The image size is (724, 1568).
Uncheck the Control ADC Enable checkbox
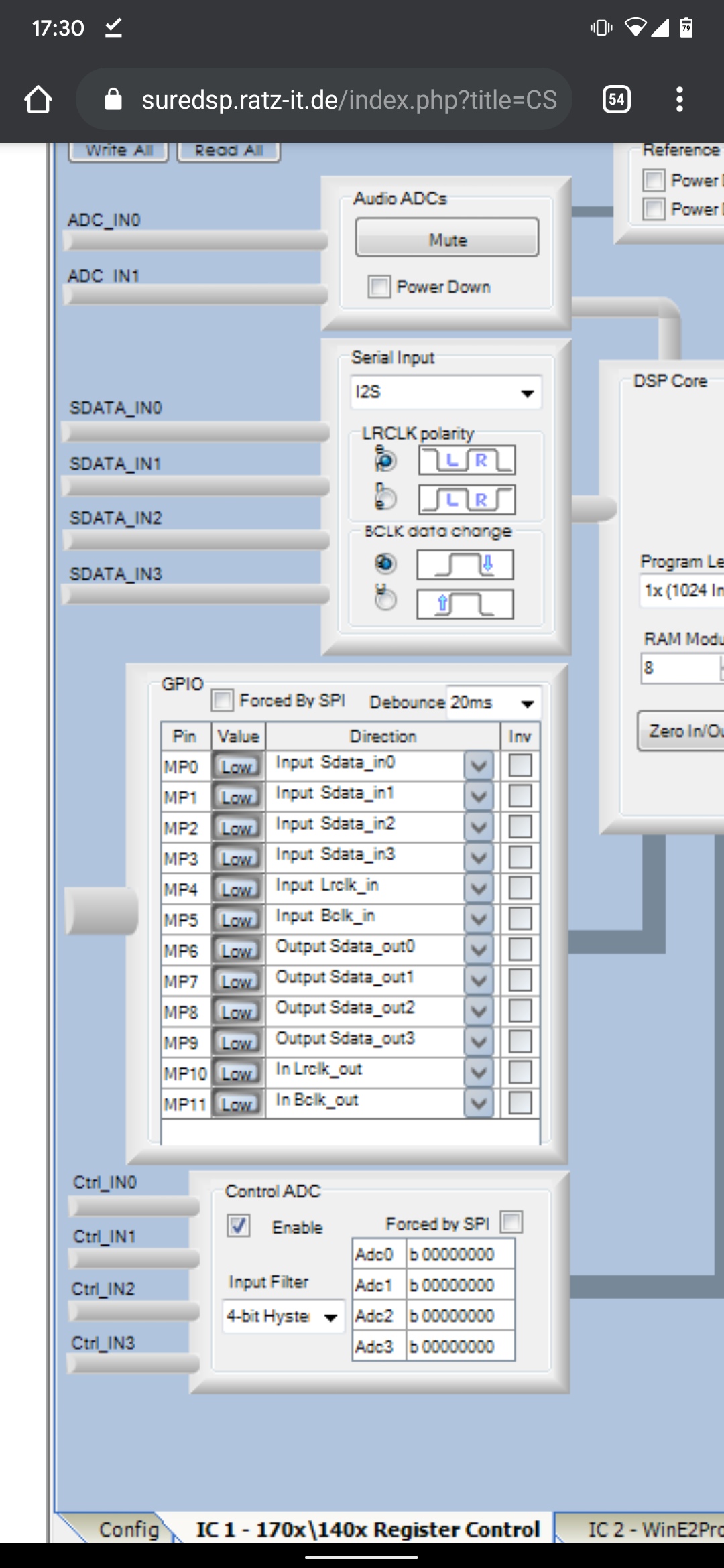coord(239,1226)
